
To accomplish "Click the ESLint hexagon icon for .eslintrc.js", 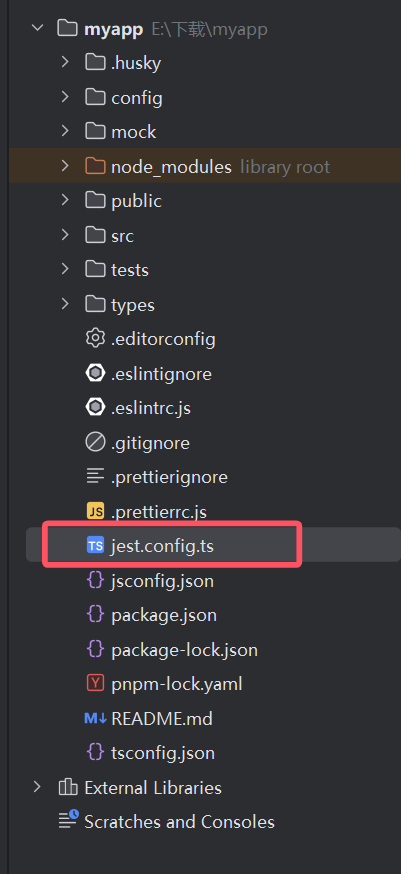I will [95, 407].
